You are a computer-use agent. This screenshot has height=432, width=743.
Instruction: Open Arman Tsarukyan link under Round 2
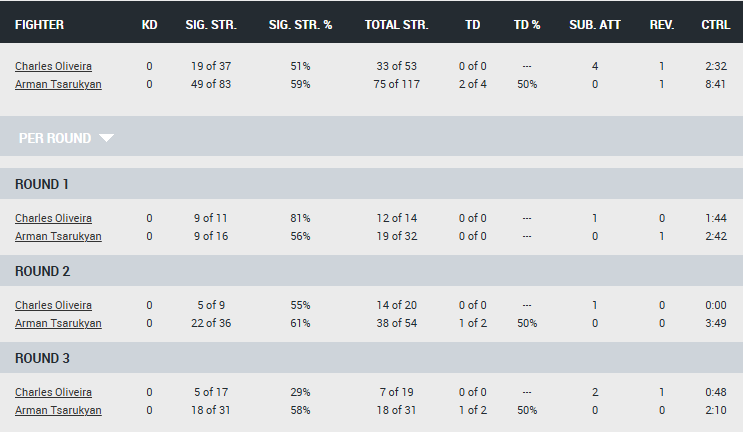[58, 324]
